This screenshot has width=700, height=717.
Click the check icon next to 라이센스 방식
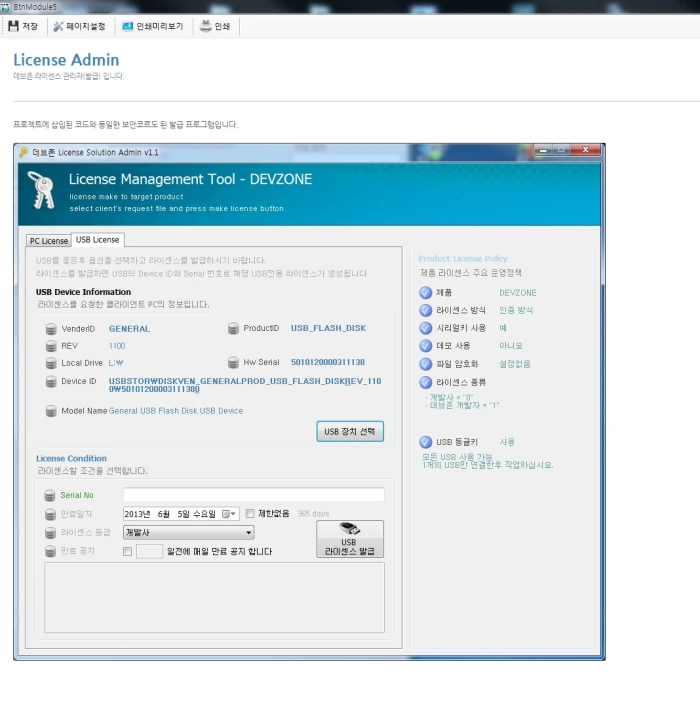[x=426, y=310]
